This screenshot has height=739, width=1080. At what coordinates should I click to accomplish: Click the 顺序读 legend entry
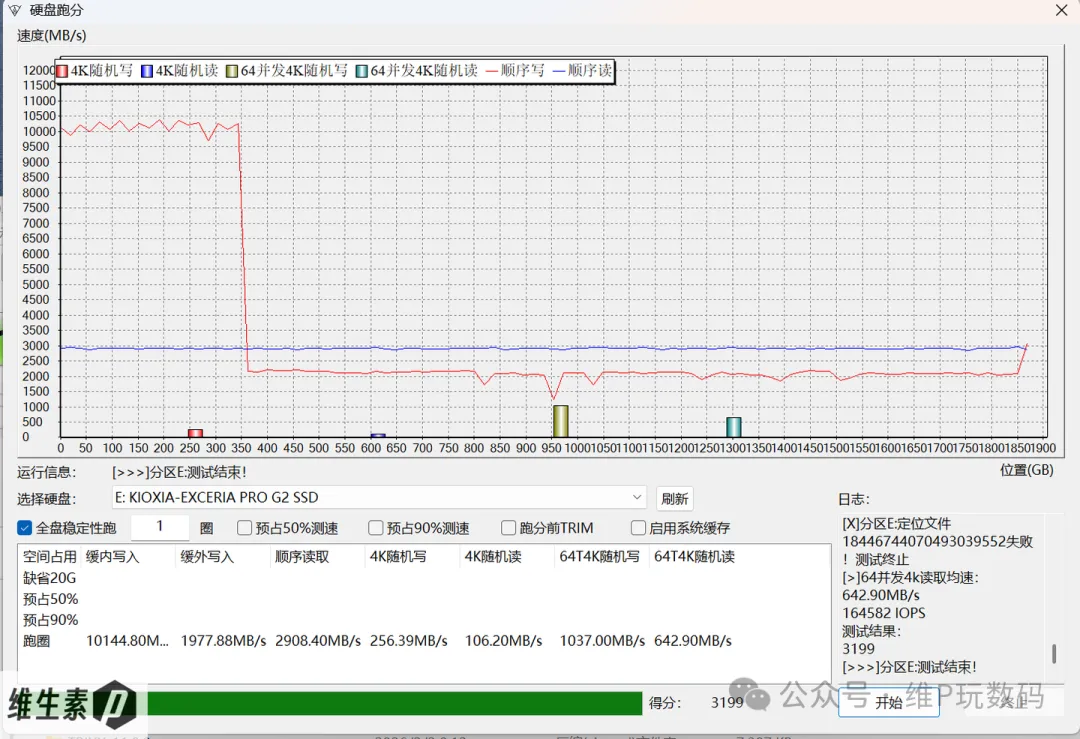582,70
